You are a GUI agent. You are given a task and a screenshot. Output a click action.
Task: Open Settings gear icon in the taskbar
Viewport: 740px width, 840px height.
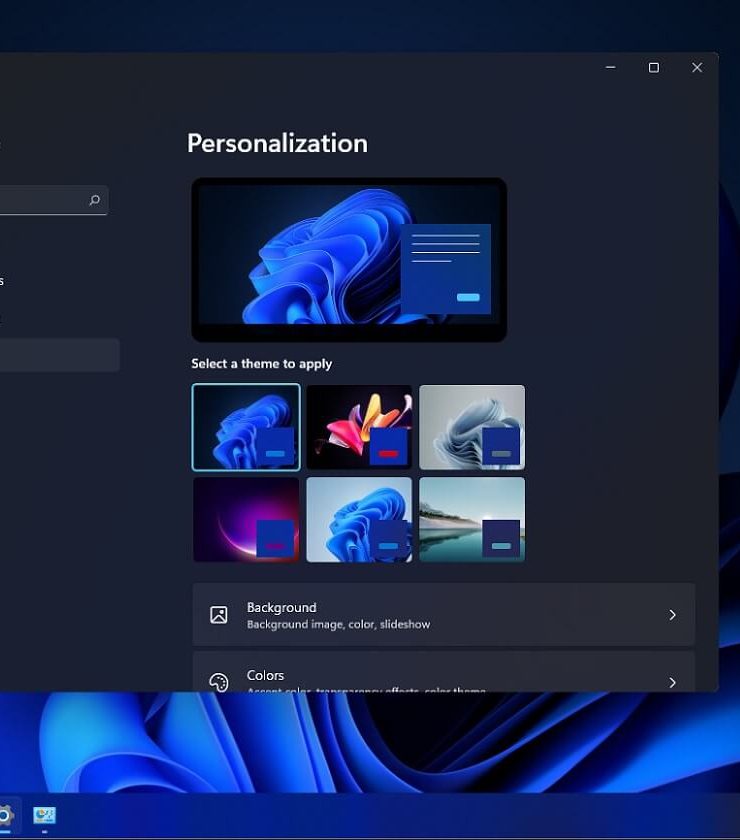click(5, 815)
